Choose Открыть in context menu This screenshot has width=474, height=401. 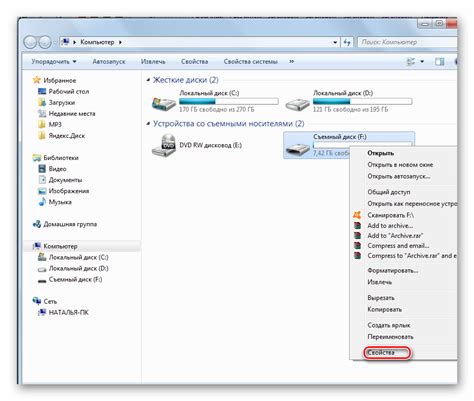coord(380,153)
